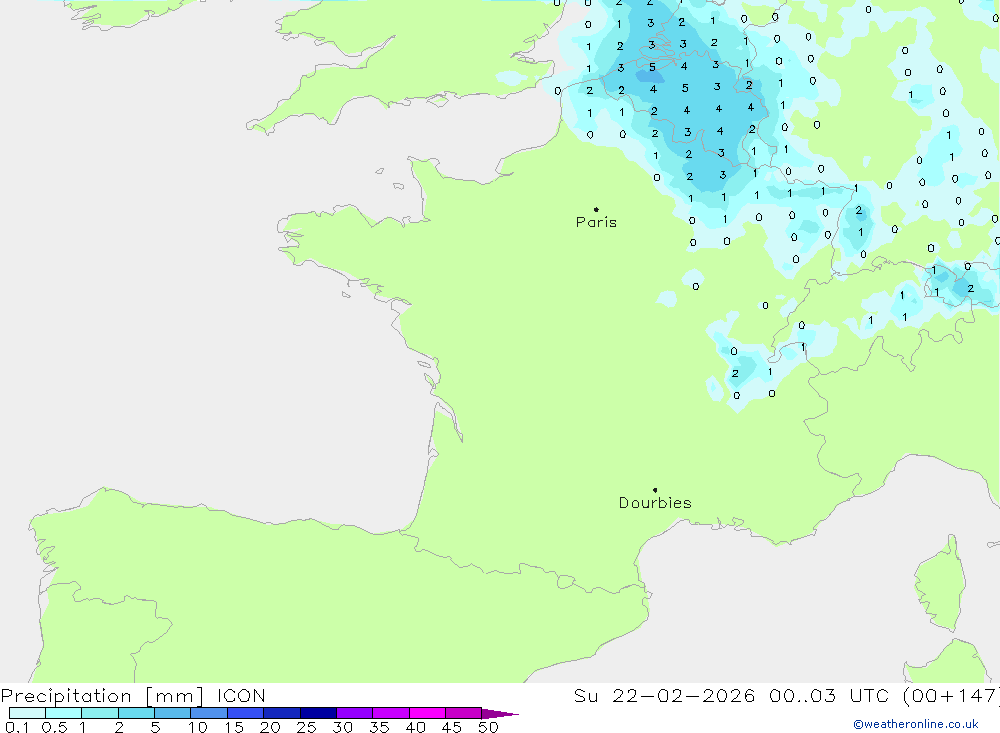Pick the 20–25 mm legend color swatch
The height and width of the screenshot is (733, 1000).
(x=282, y=713)
